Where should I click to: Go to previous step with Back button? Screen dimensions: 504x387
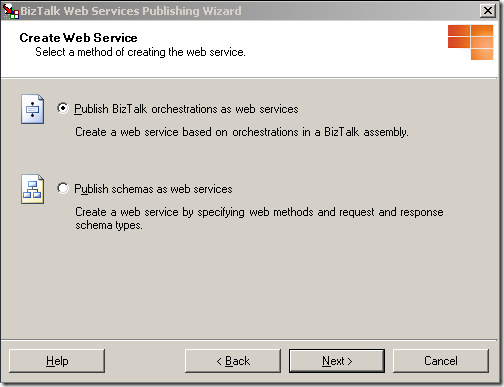233,361
